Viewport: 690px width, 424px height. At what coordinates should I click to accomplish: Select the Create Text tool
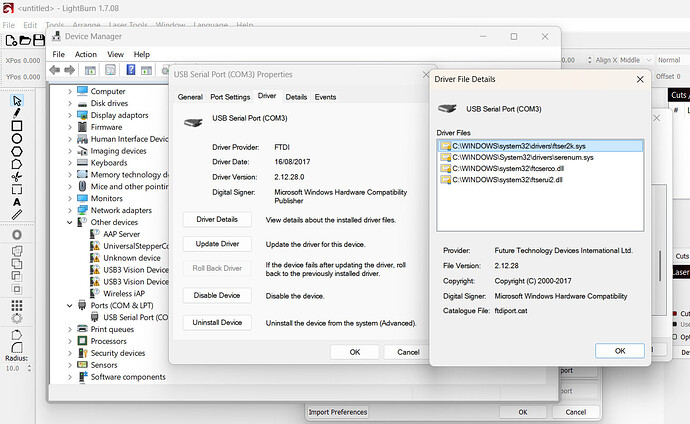pos(17,202)
